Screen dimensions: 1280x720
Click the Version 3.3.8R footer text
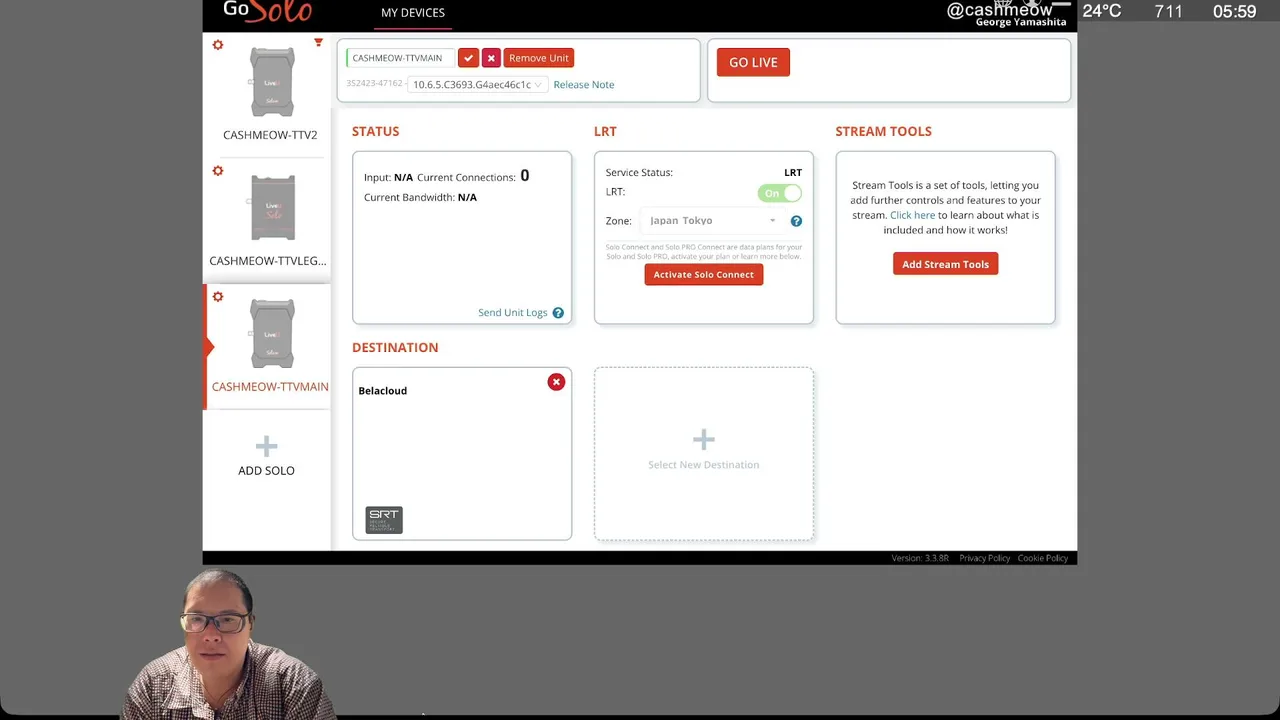tap(920, 558)
